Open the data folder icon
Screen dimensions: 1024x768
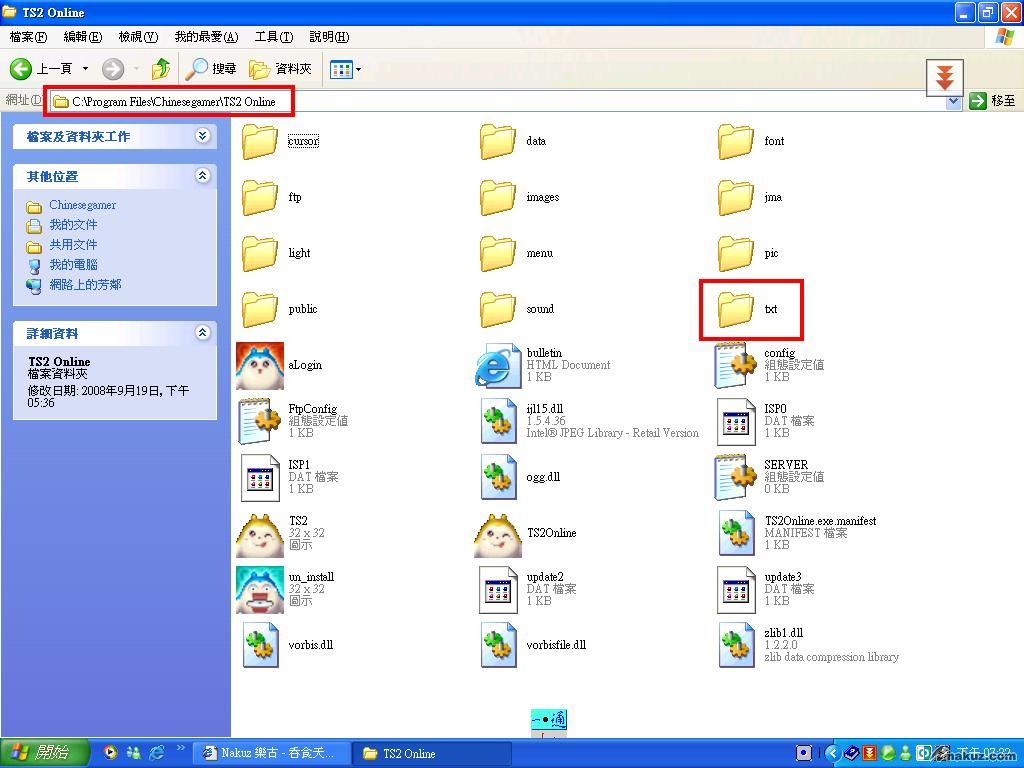[x=498, y=141]
